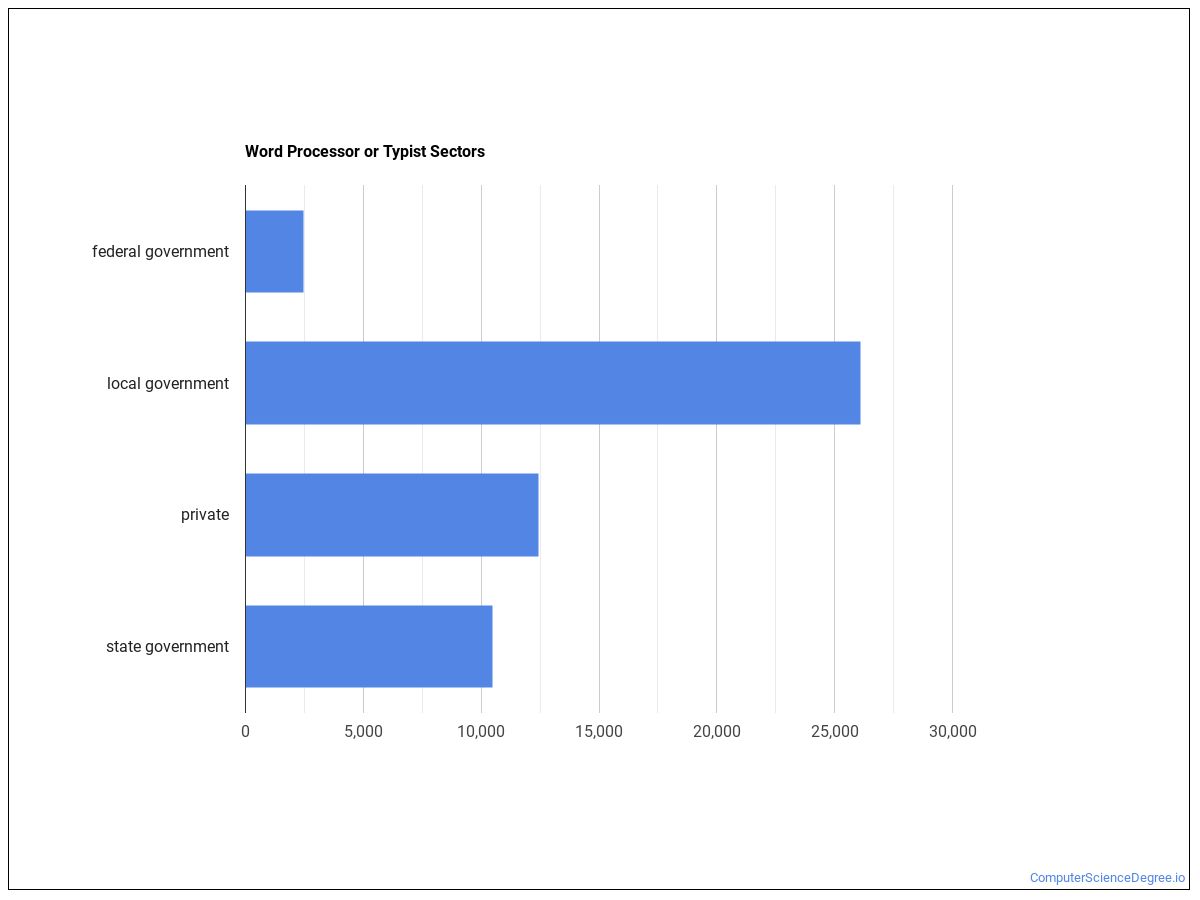Click the 'local government' axis label
This screenshot has height=900, width=1200.
point(168,384)
